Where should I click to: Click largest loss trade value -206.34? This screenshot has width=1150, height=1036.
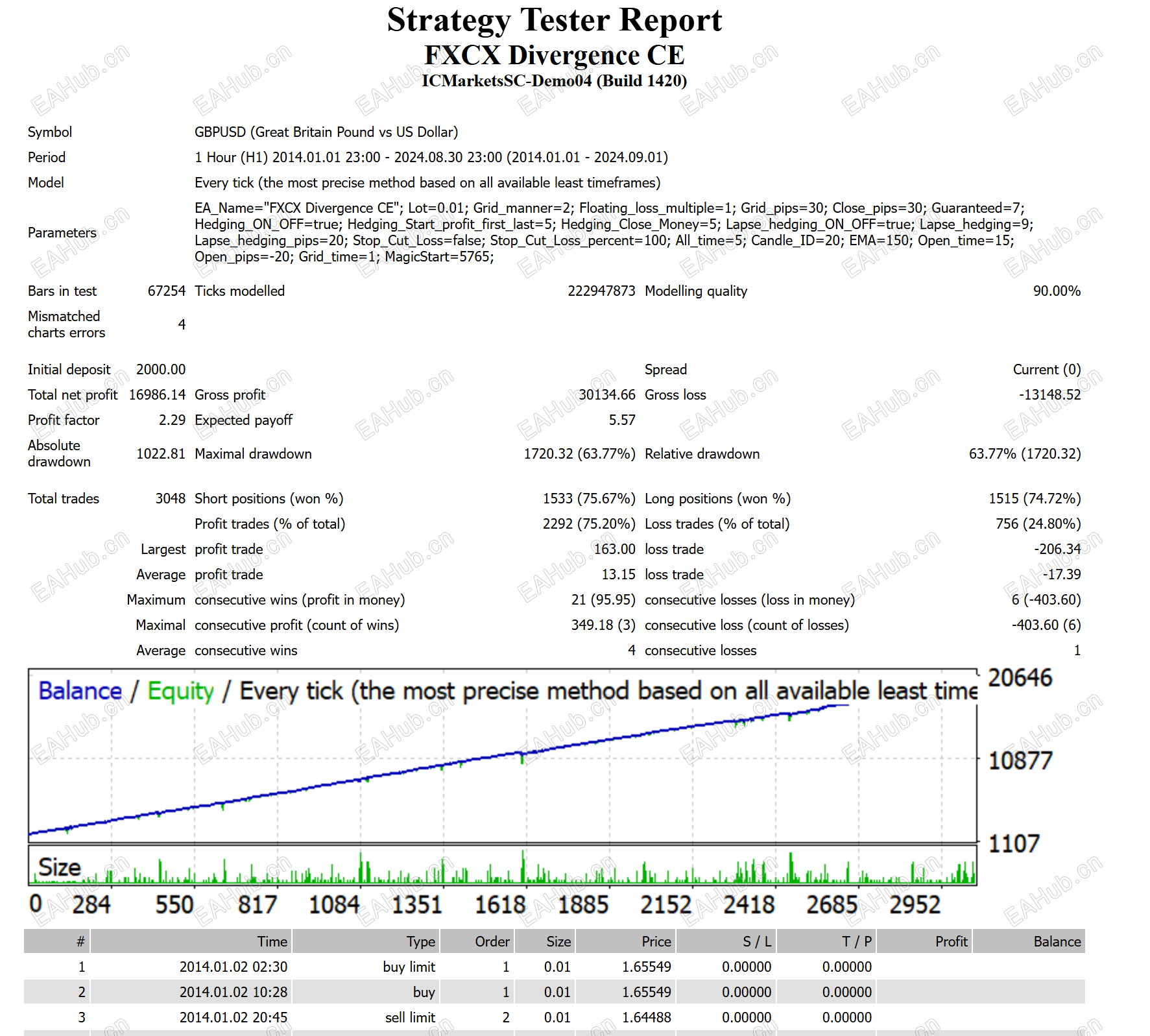click(x=1057, y=549)
